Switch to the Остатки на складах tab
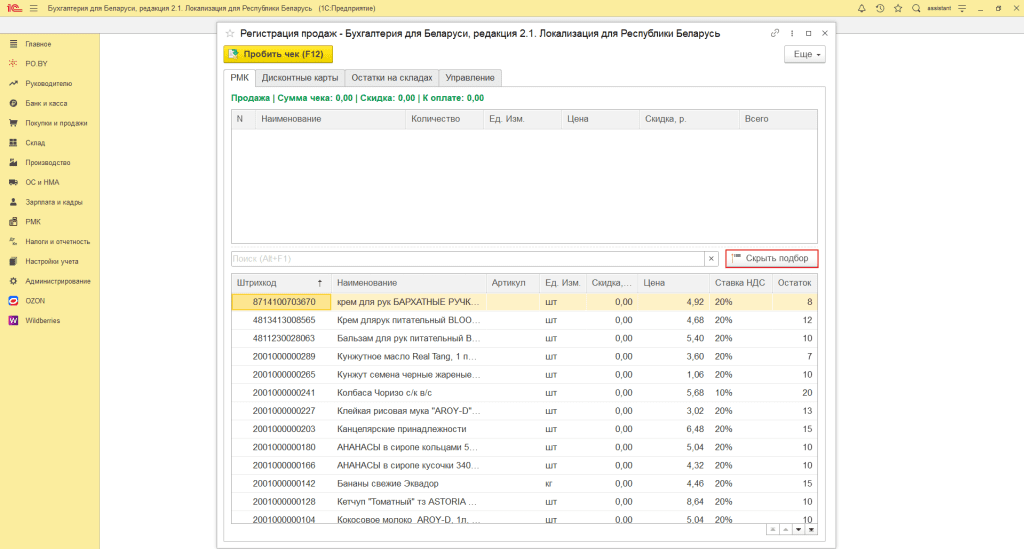 (392, 78)
